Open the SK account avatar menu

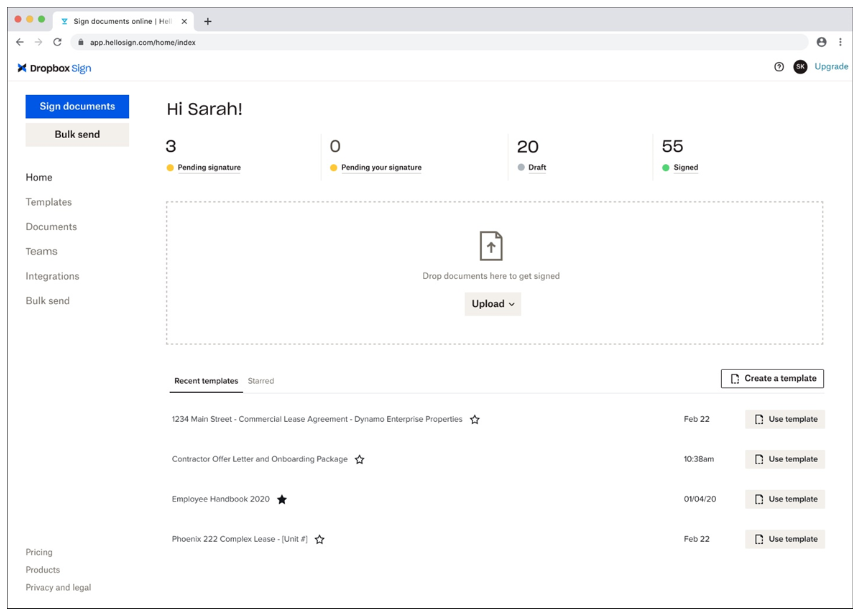tap(799, 66)
